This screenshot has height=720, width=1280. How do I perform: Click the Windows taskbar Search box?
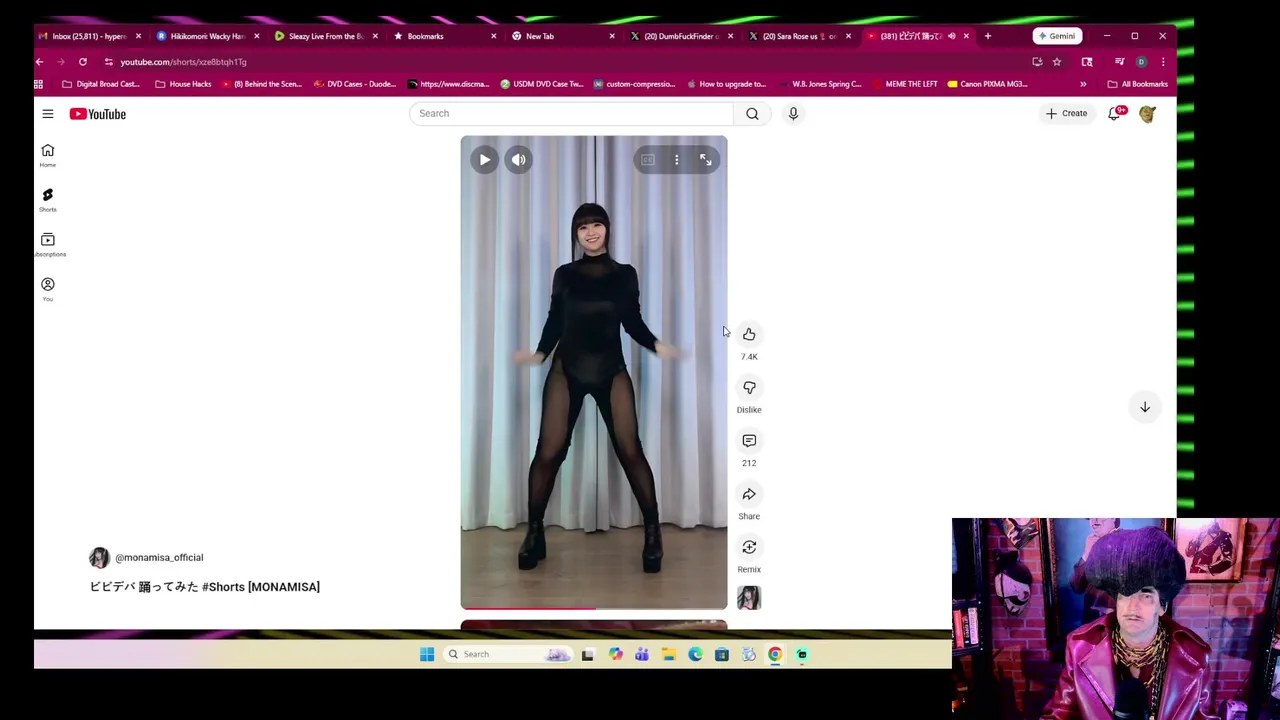click(x=508, y=654)
